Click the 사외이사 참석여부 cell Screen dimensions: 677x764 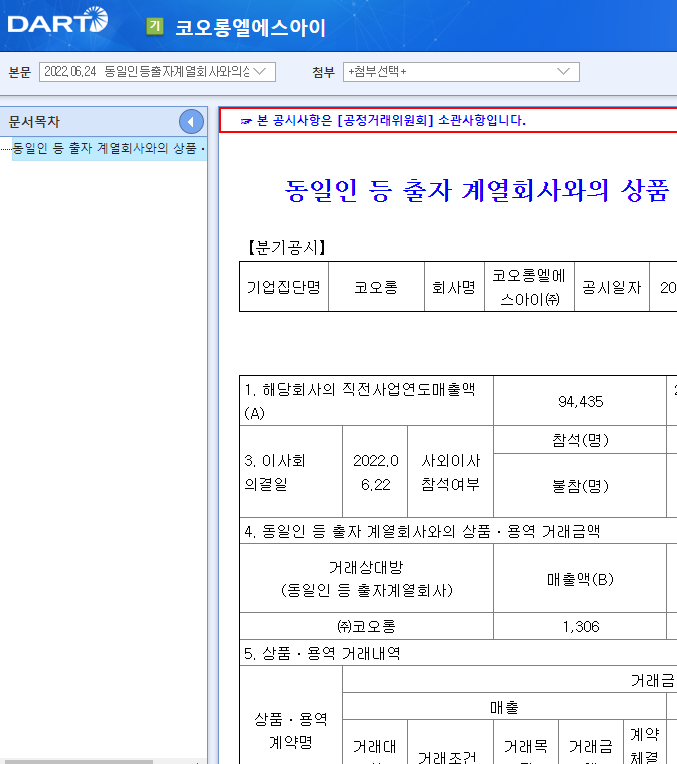[450, 472]
